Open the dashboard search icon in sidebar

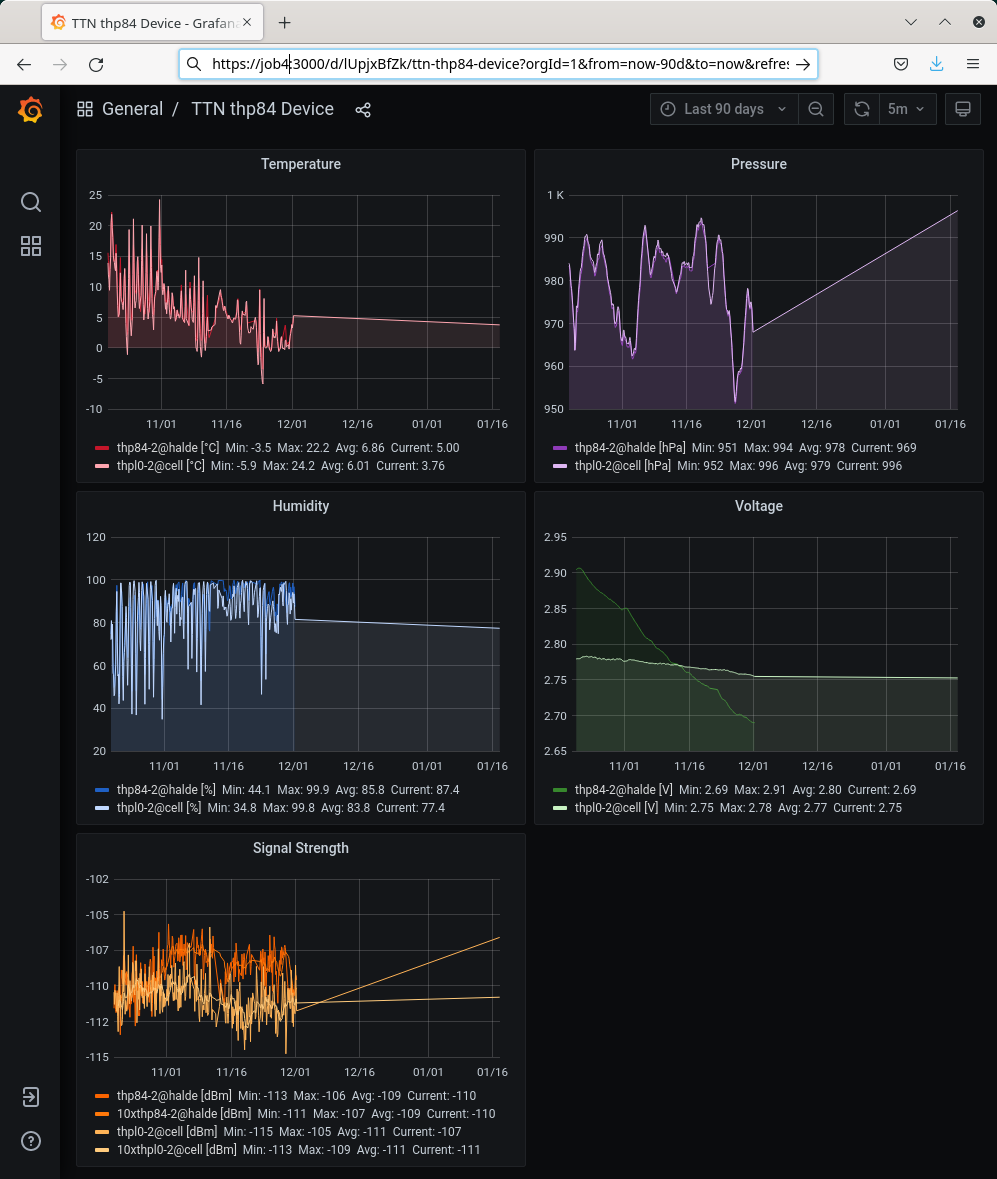pyautogui.click(x=31, y=202)
